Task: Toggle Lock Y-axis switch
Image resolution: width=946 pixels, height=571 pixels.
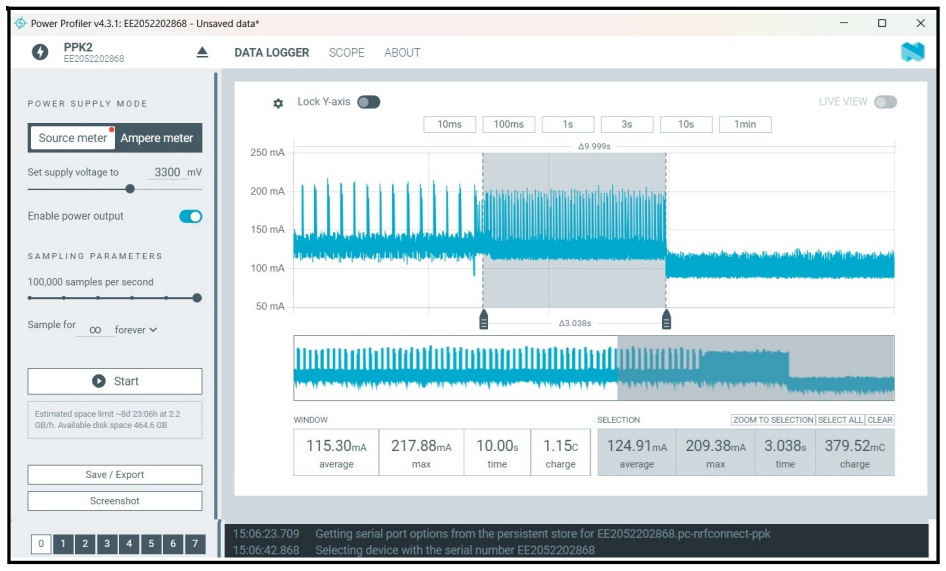Action: [x=369, y=102]
